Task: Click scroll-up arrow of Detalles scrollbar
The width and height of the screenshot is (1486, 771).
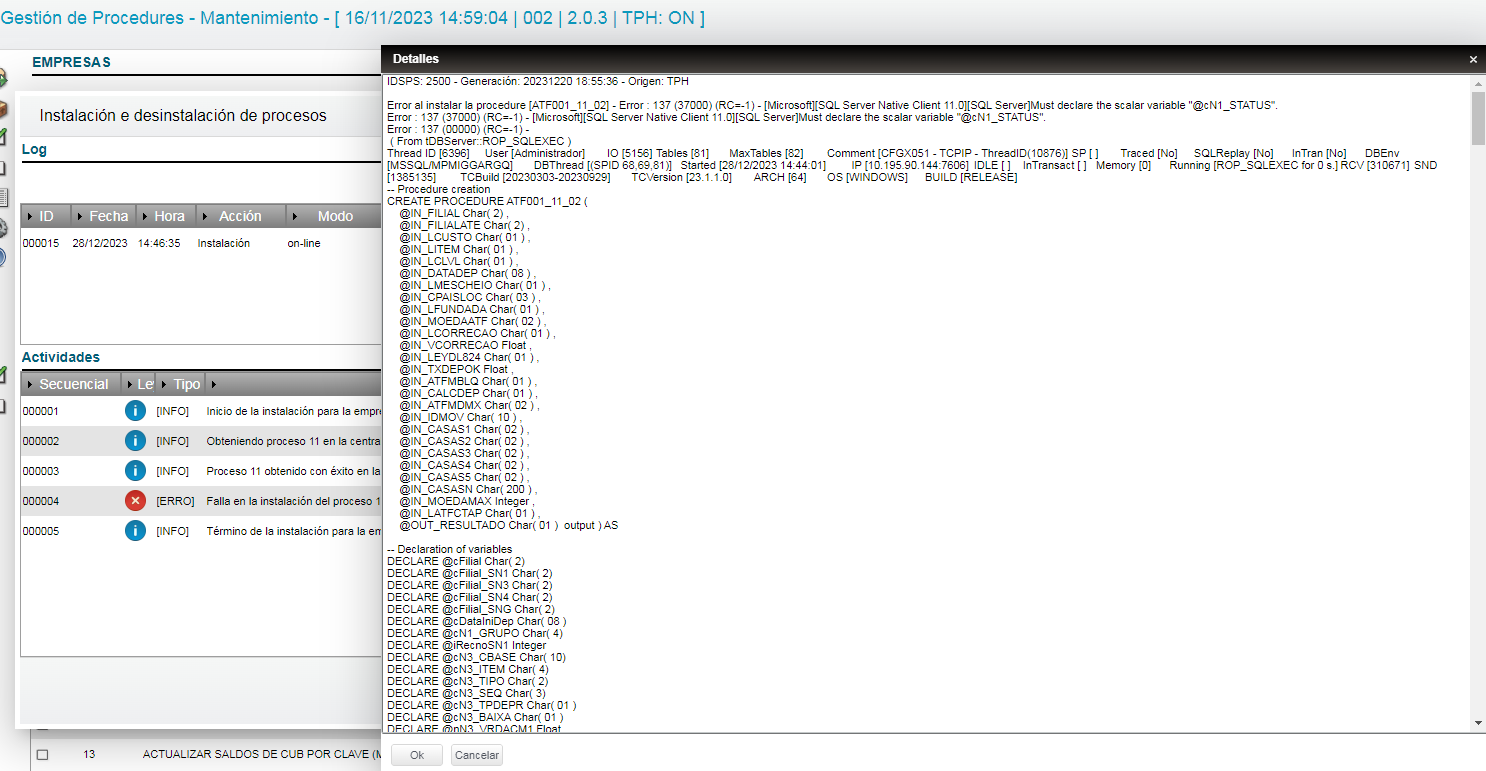Action: (1478, 83)
